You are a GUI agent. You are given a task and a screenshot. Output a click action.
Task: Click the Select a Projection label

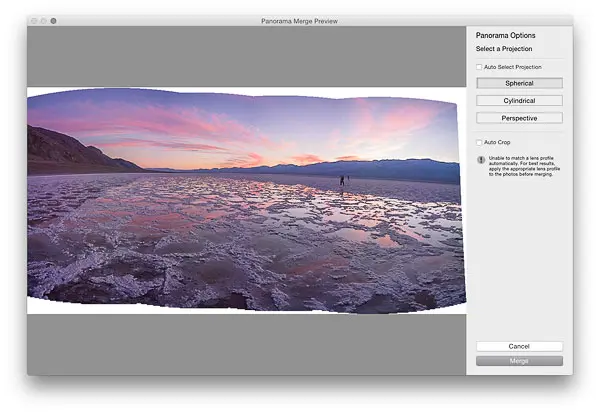[x=504, y=49]
